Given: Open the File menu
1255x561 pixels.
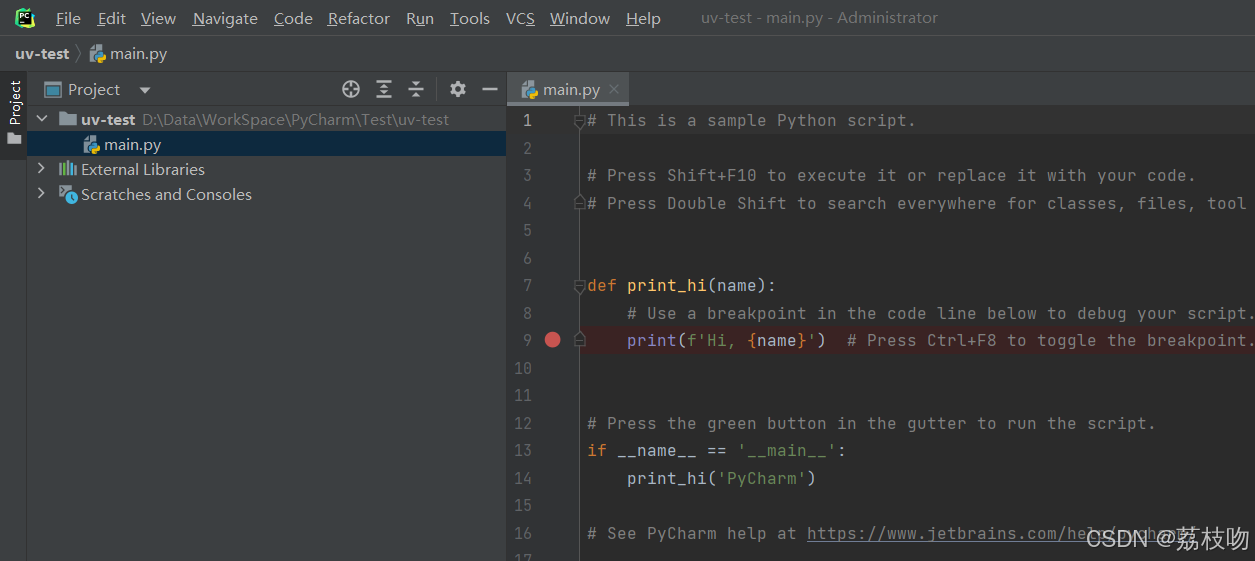Looking at the screenshot, I should 68,18.
